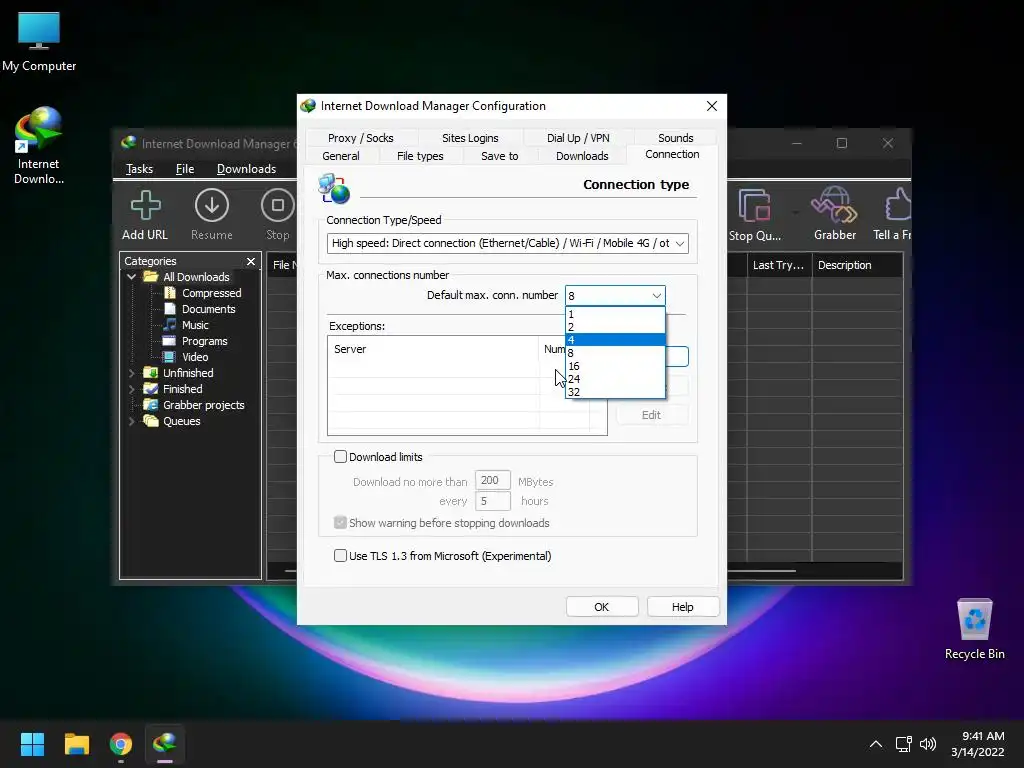Switch to the Sounds tab

pos(675,138)
